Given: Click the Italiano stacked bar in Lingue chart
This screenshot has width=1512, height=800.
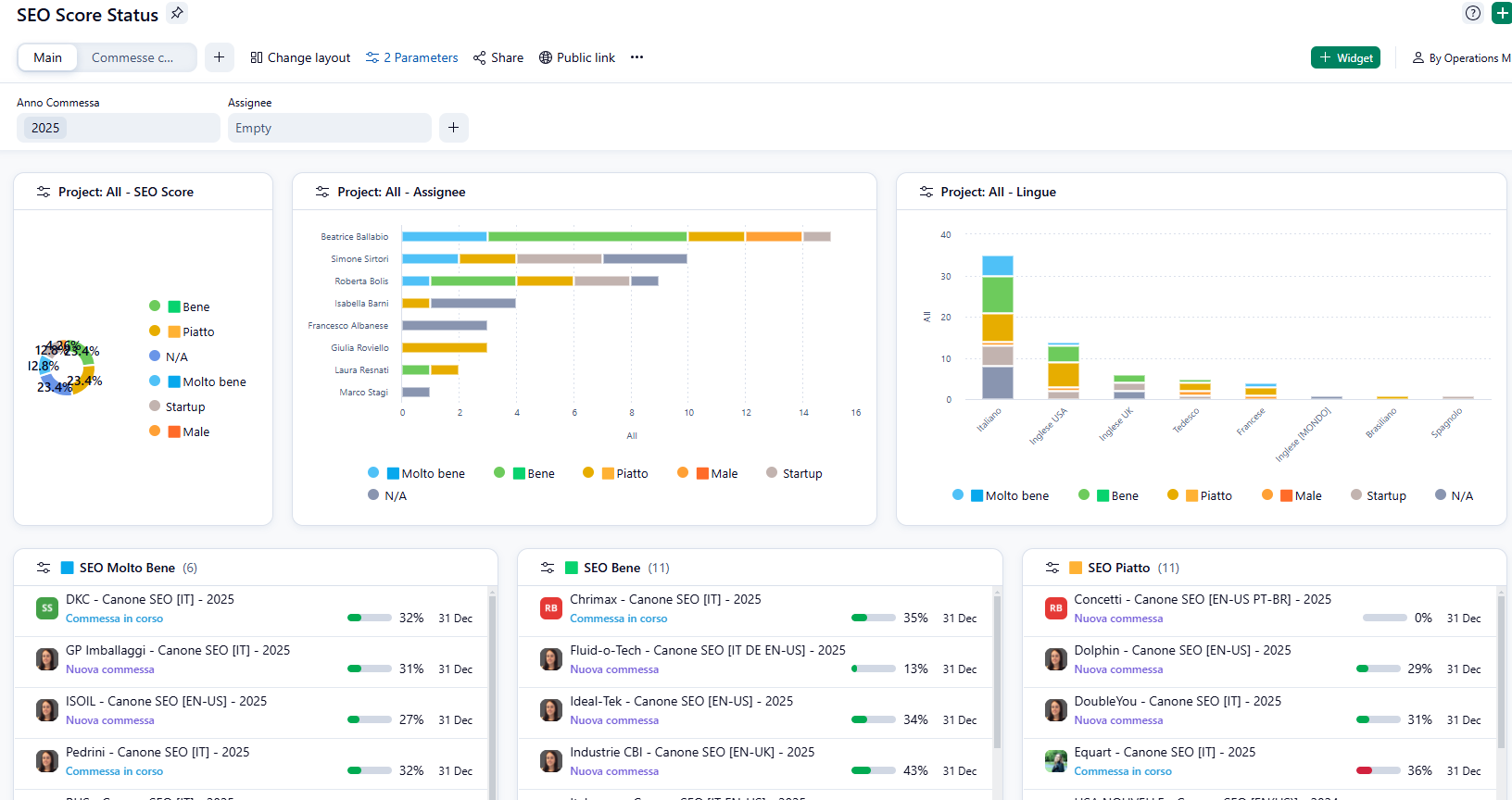Looking at the screenshot, I should pos(997,327).
